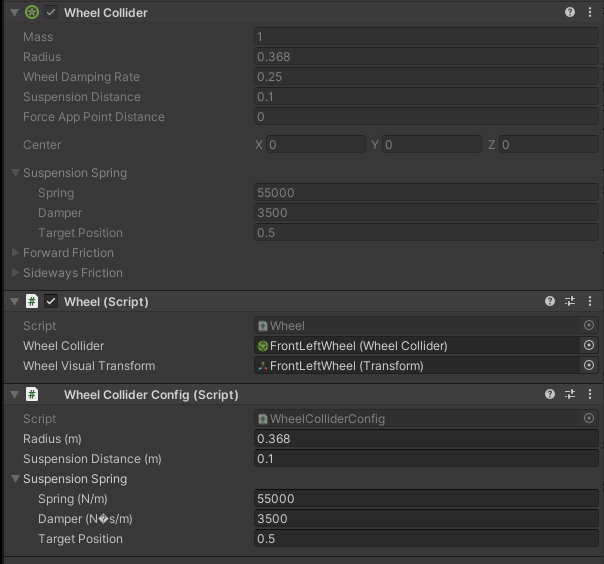This screenshot has width=604, height=564.
Task: Expand the Forward Friction section
Action: click(x=16, y=253)
